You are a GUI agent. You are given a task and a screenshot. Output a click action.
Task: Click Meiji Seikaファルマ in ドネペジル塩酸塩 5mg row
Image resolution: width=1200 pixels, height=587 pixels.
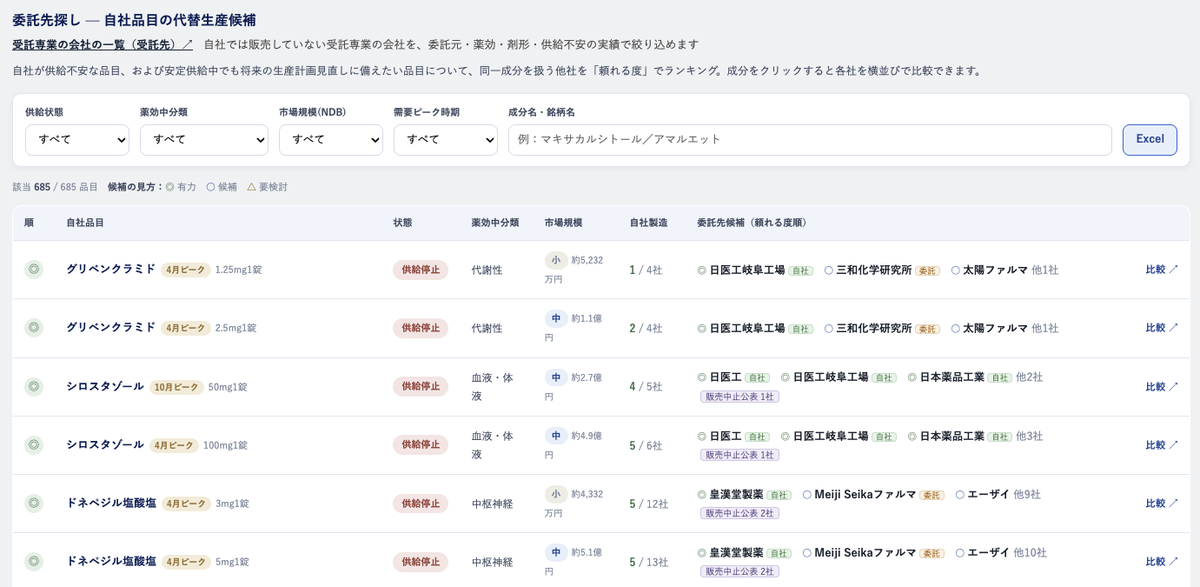[865, 552]
